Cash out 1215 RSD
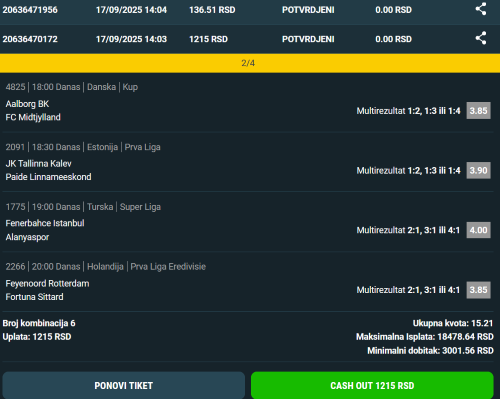The image size is (500, 399). point(372,385)
